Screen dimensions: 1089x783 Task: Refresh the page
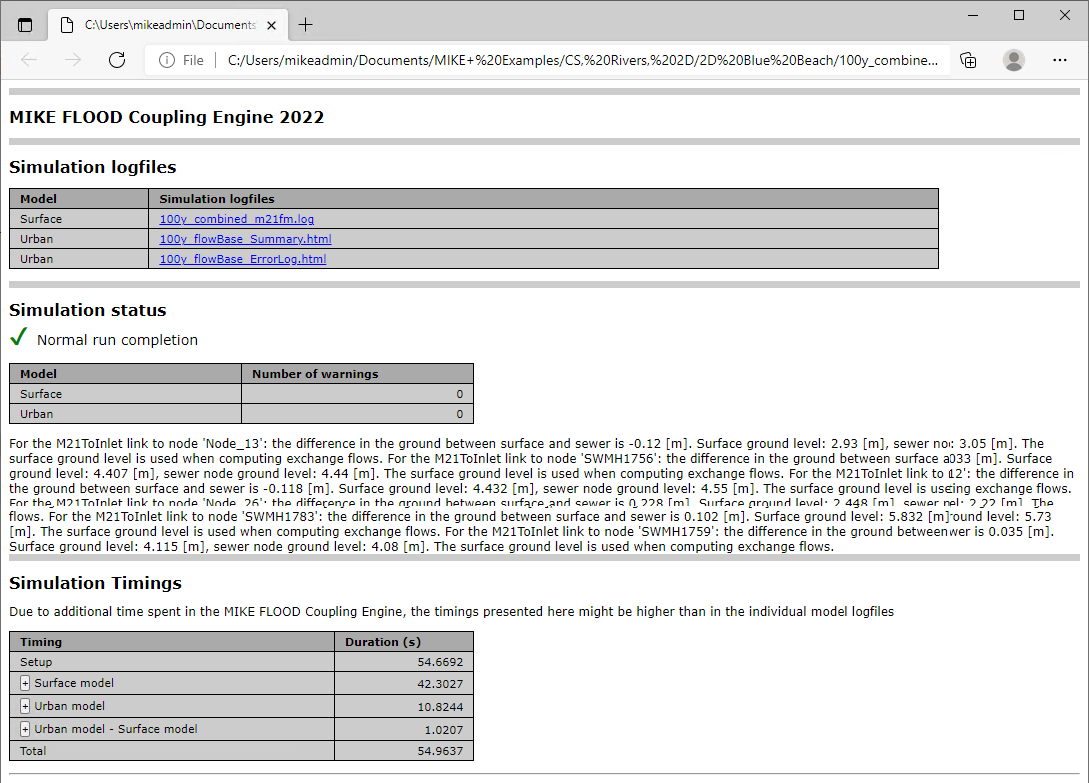(x=117, y=60)
